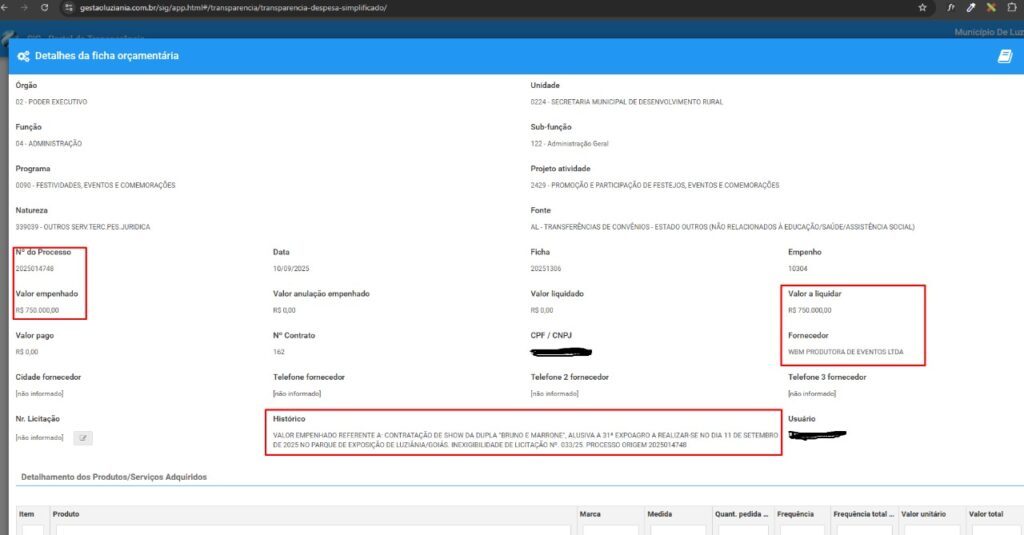Click the Valor total column header
The image size is (1024, 535).
[x=985, y=514]
